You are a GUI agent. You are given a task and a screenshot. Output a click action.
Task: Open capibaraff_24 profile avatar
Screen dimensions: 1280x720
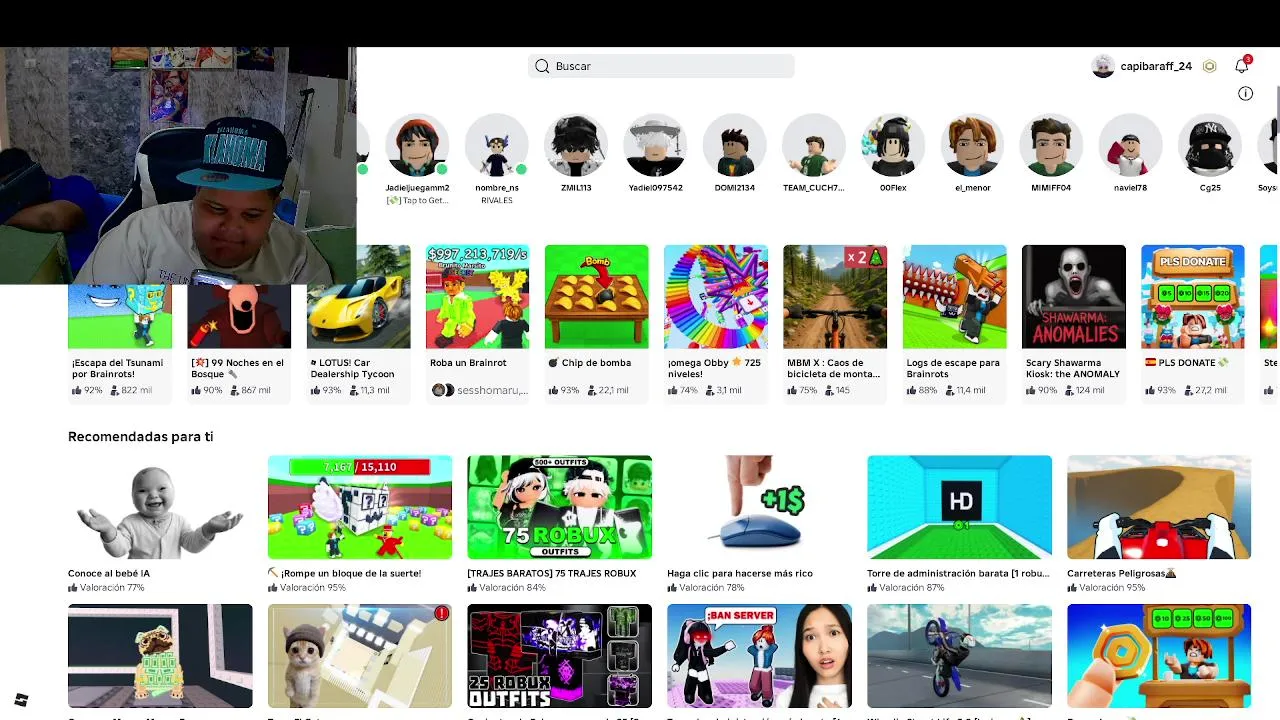tap(1103, 66)
